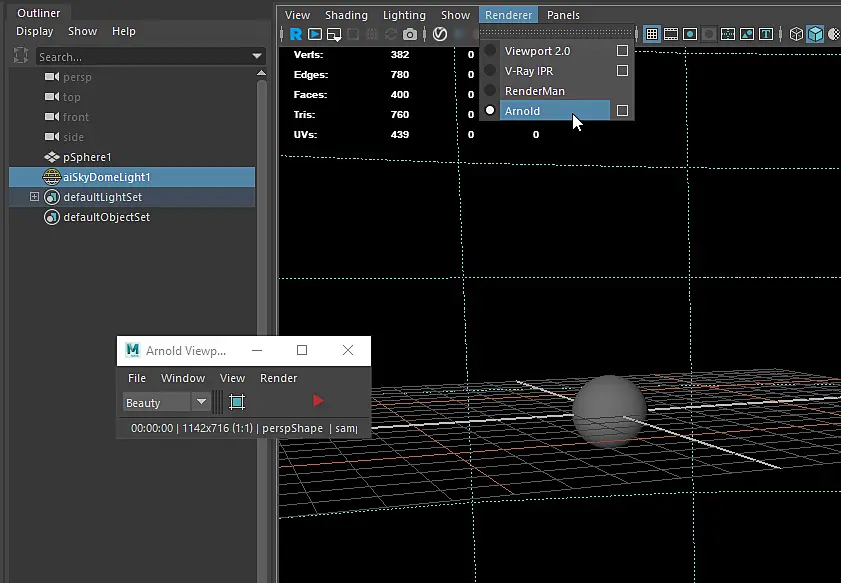Open V-Ray IPR options box
Viewport: 841px width, 583px height.
click(x=622, y=70)
